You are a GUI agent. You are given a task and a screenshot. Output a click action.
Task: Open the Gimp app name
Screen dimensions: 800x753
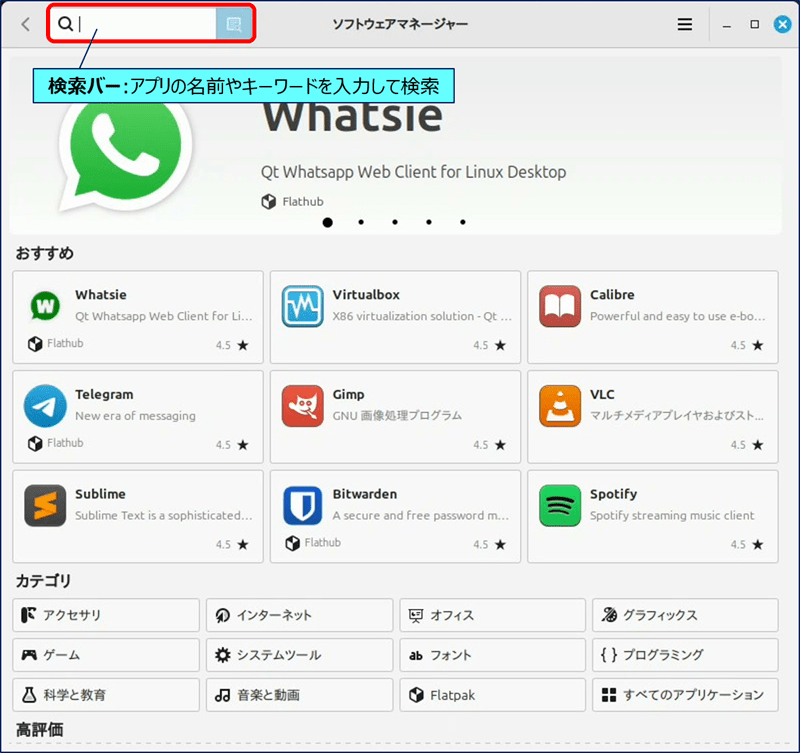tap(348, 395)
